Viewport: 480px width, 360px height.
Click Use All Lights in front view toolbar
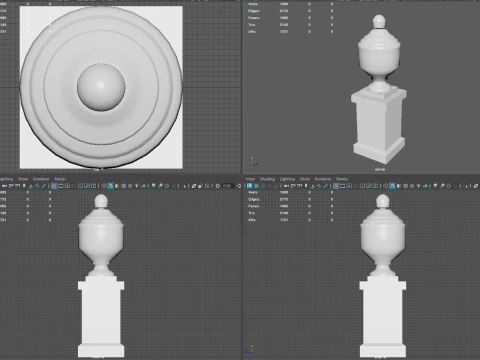[137, 186]
